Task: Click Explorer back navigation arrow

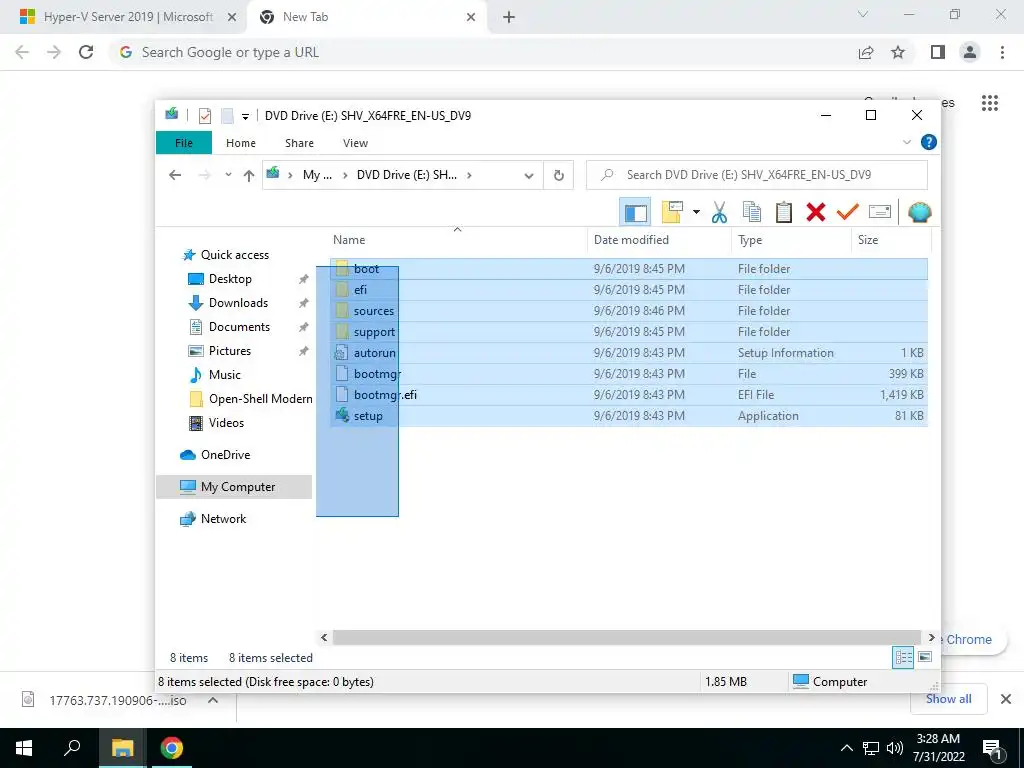Action: click(175, 175)
